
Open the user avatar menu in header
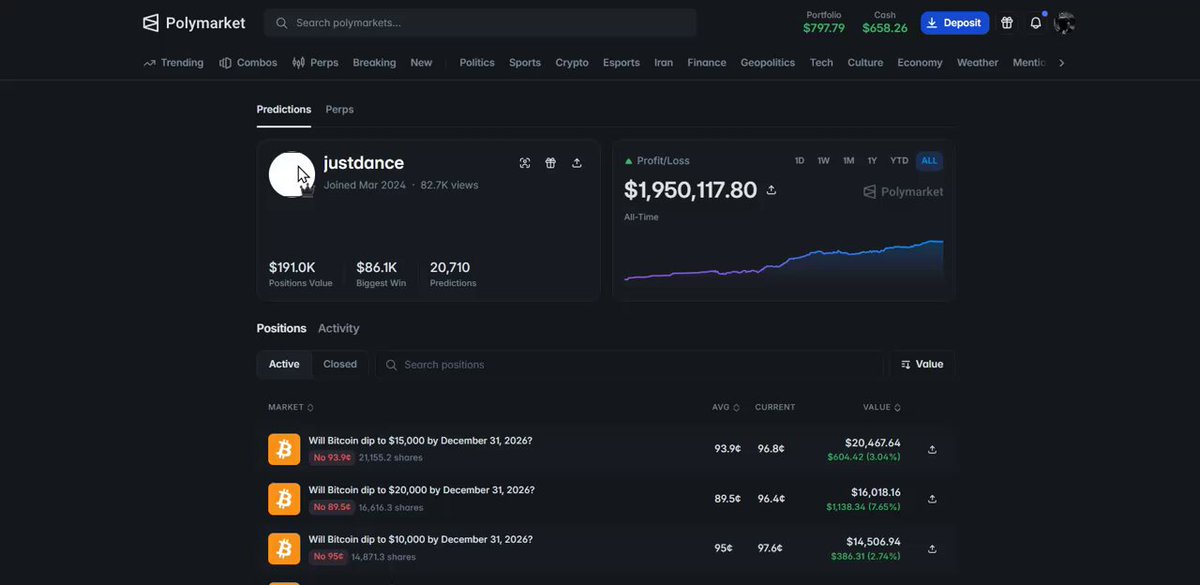coord(1064,22)
